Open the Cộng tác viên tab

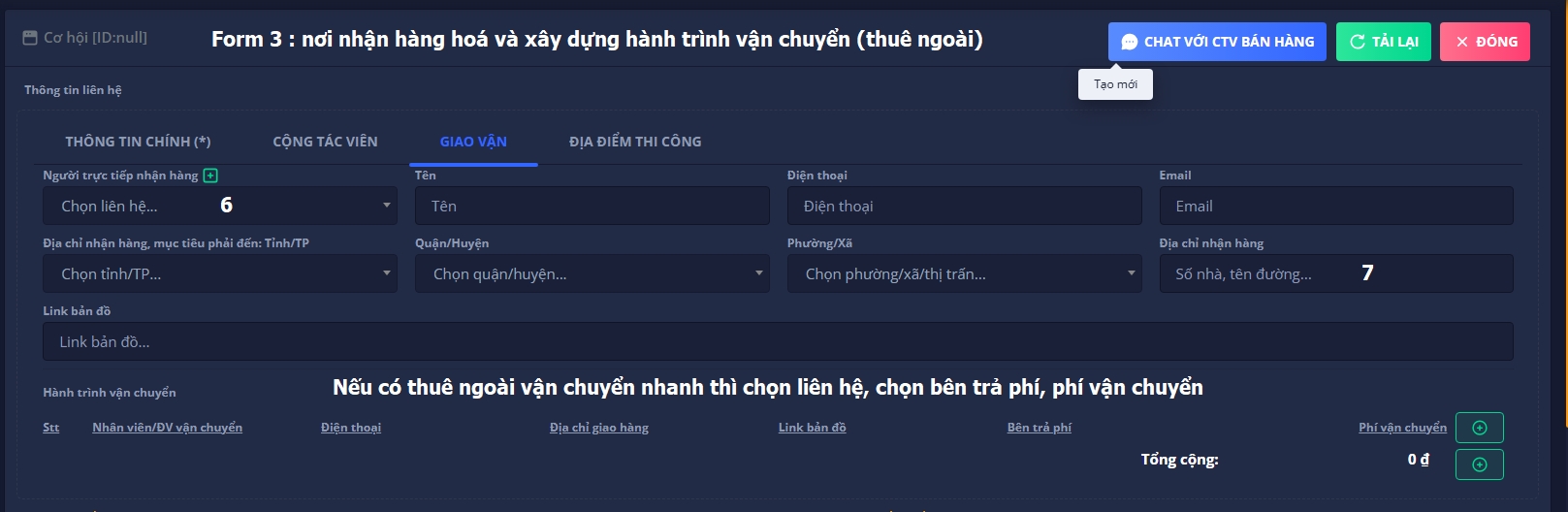[x=325, y=142]
